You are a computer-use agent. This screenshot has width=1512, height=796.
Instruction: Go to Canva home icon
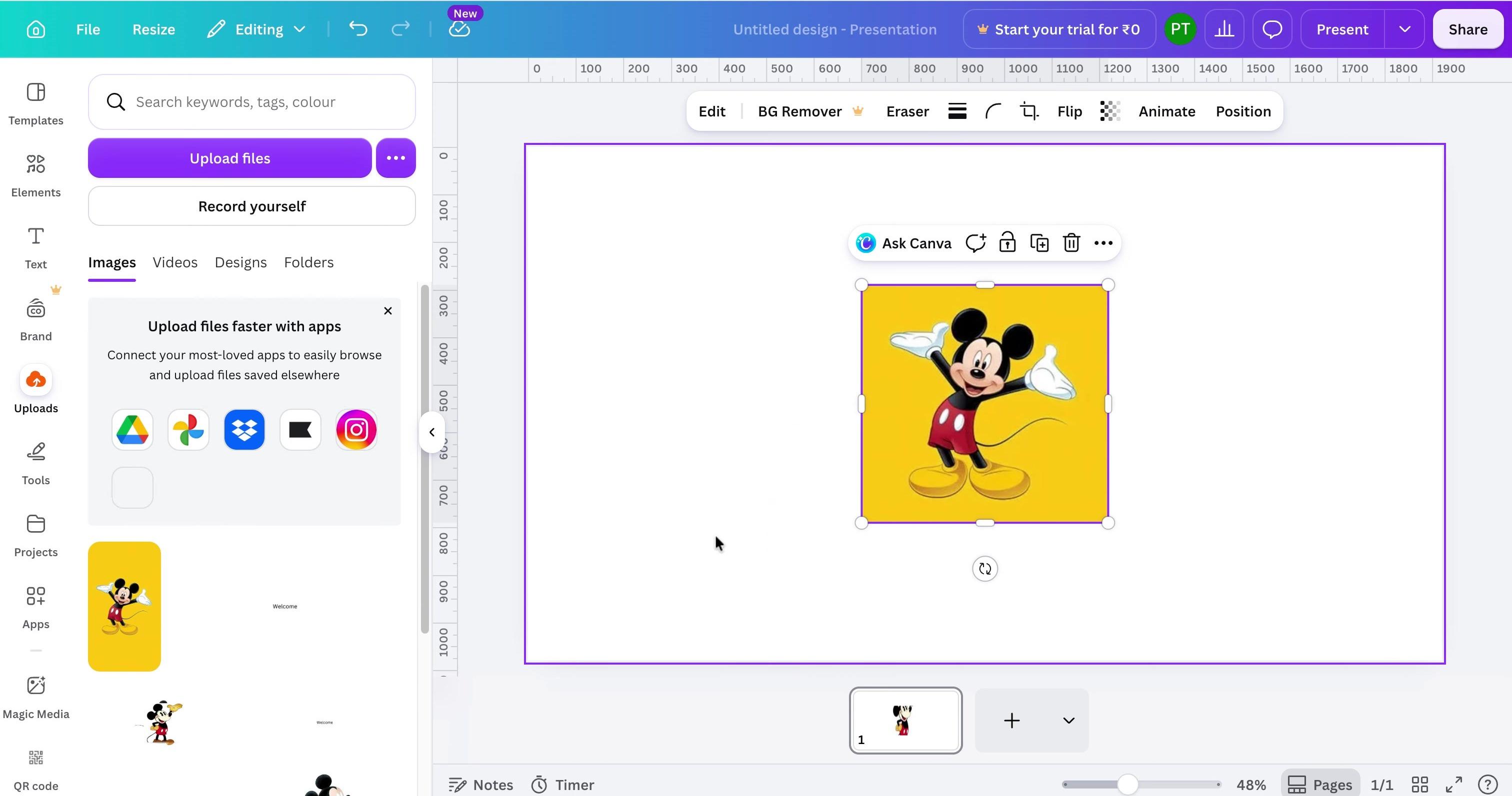36,29
